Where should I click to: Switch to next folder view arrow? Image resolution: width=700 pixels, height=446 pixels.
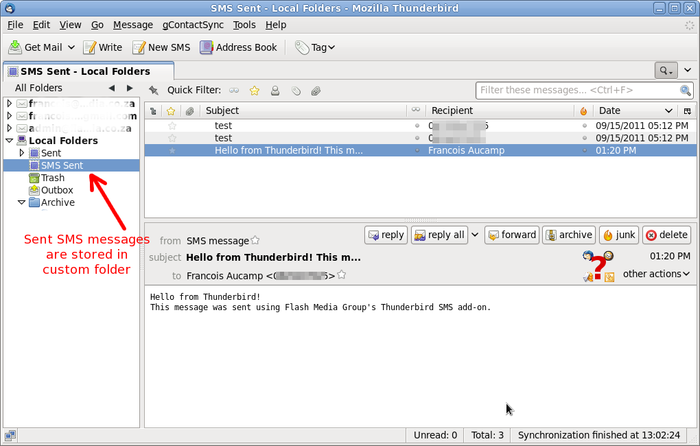pyautogui.click(x=129, y=88)
